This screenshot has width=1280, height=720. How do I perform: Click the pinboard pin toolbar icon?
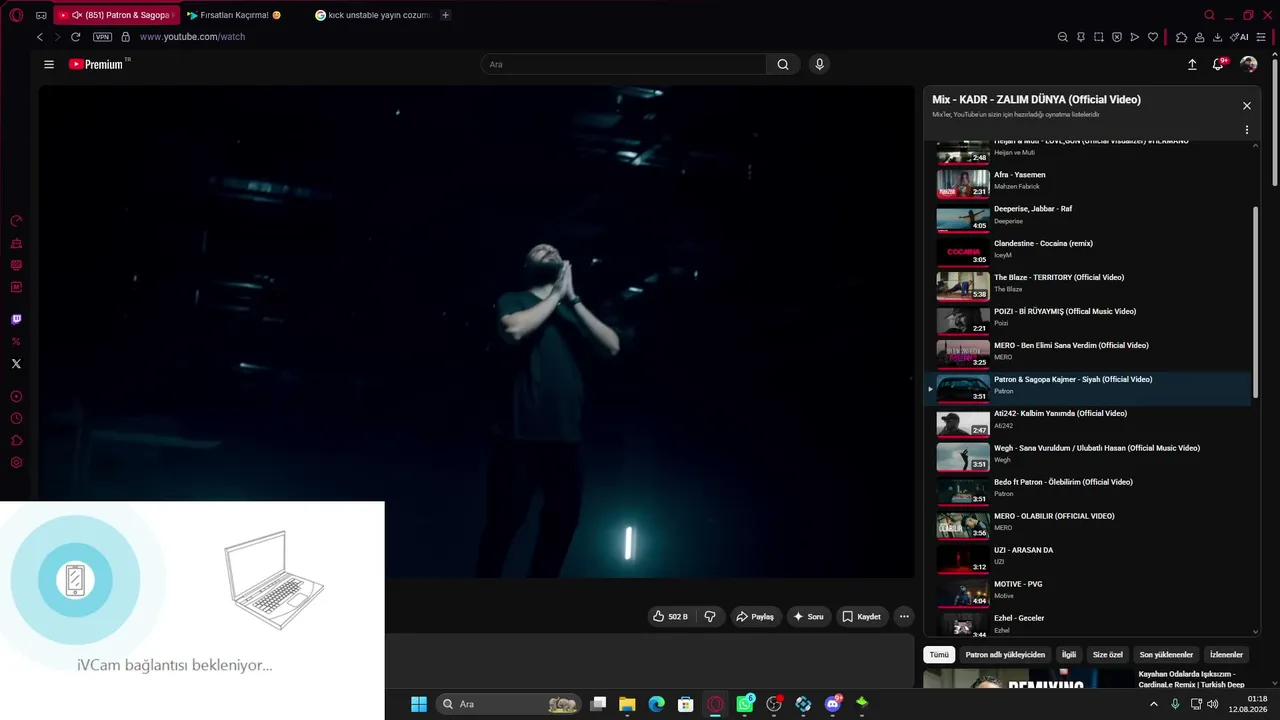click(x=1081, y=37)
